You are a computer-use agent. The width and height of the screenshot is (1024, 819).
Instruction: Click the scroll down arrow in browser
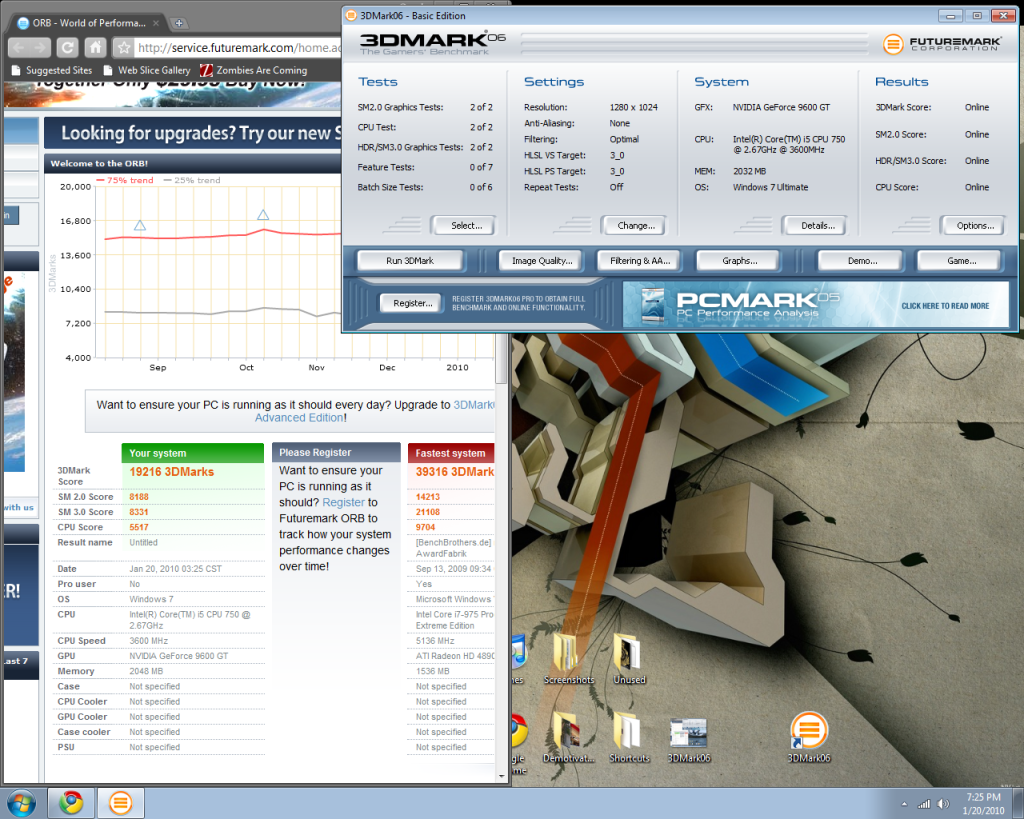click(501, 776)
